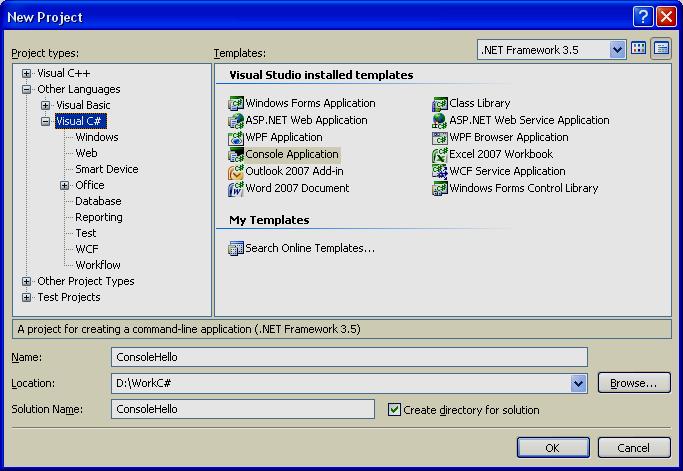Click OK to create project
683x471 pixels.
coord(553,448)
